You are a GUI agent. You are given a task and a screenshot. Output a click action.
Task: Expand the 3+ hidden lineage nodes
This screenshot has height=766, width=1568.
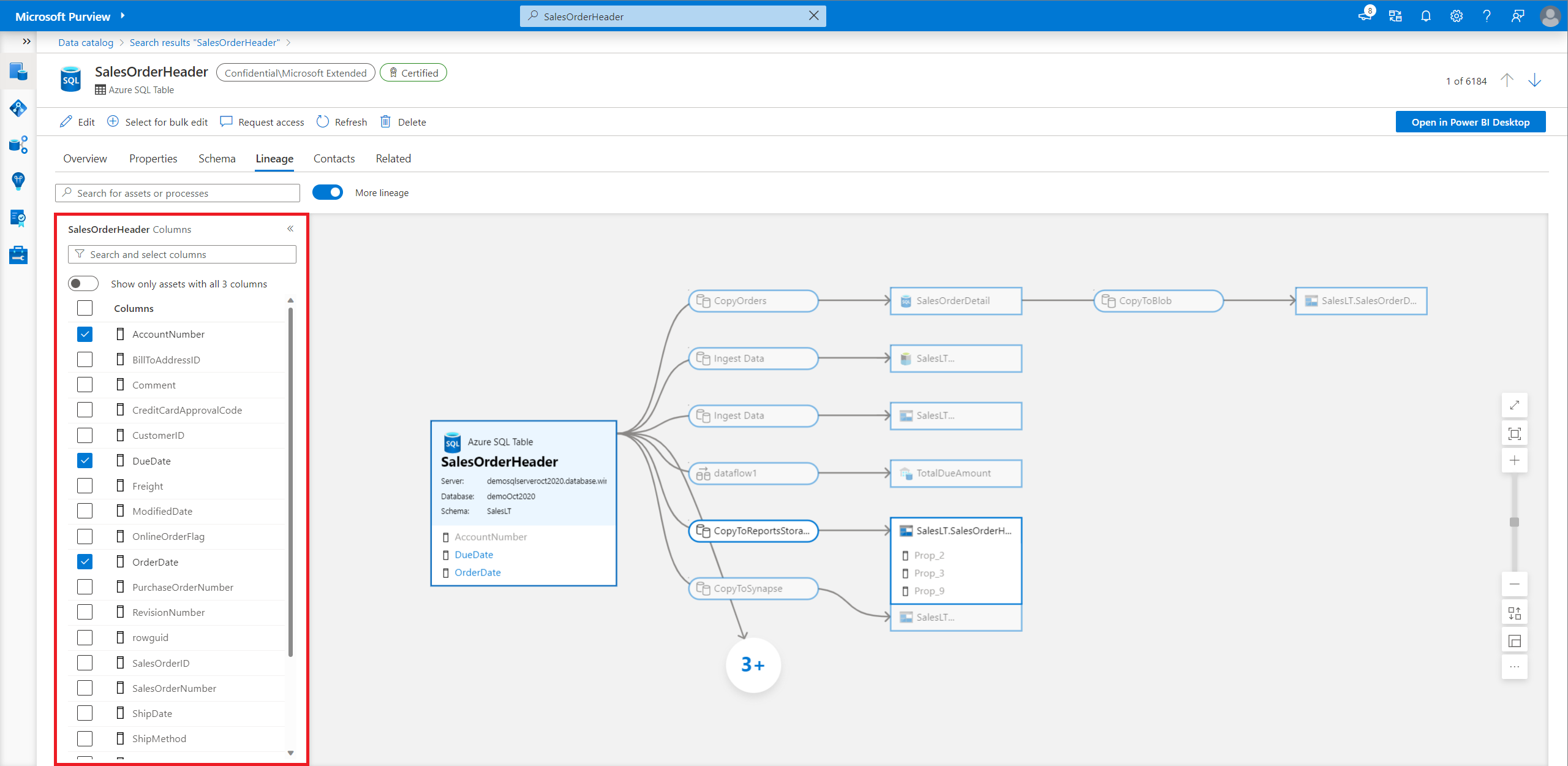tap(753, 665)
